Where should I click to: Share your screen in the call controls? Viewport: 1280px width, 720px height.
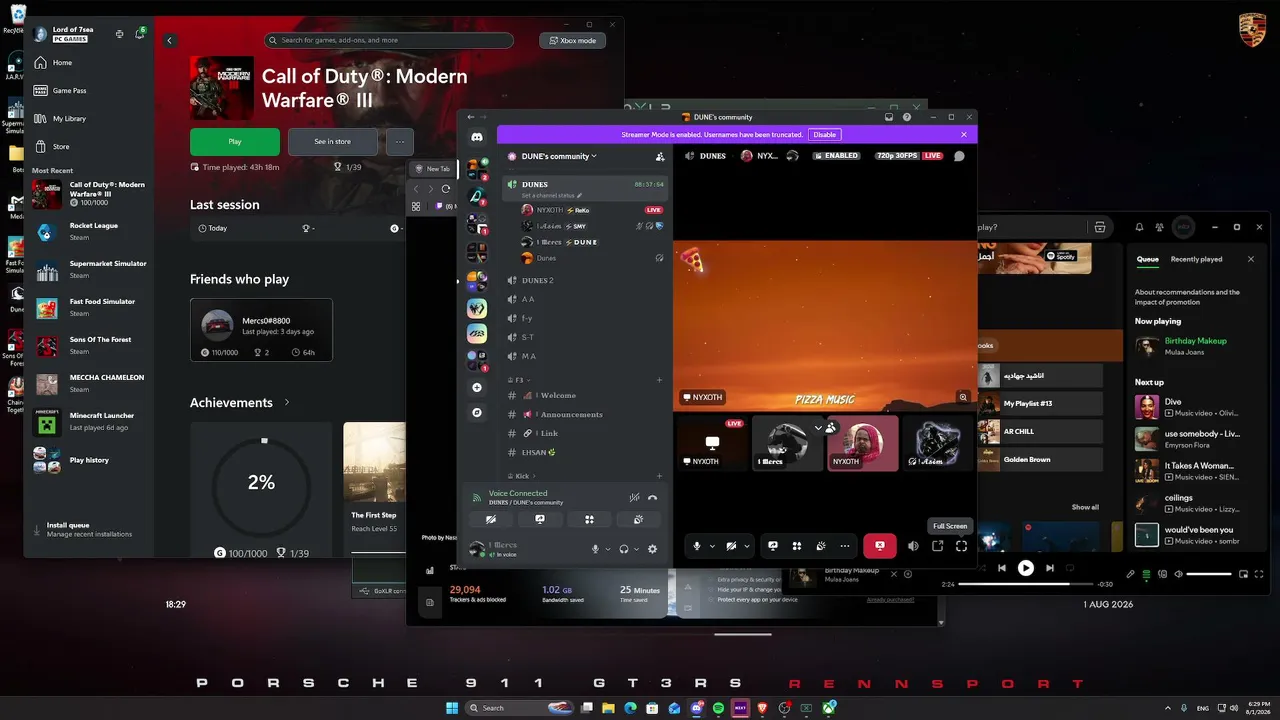(x=773, y=546)
